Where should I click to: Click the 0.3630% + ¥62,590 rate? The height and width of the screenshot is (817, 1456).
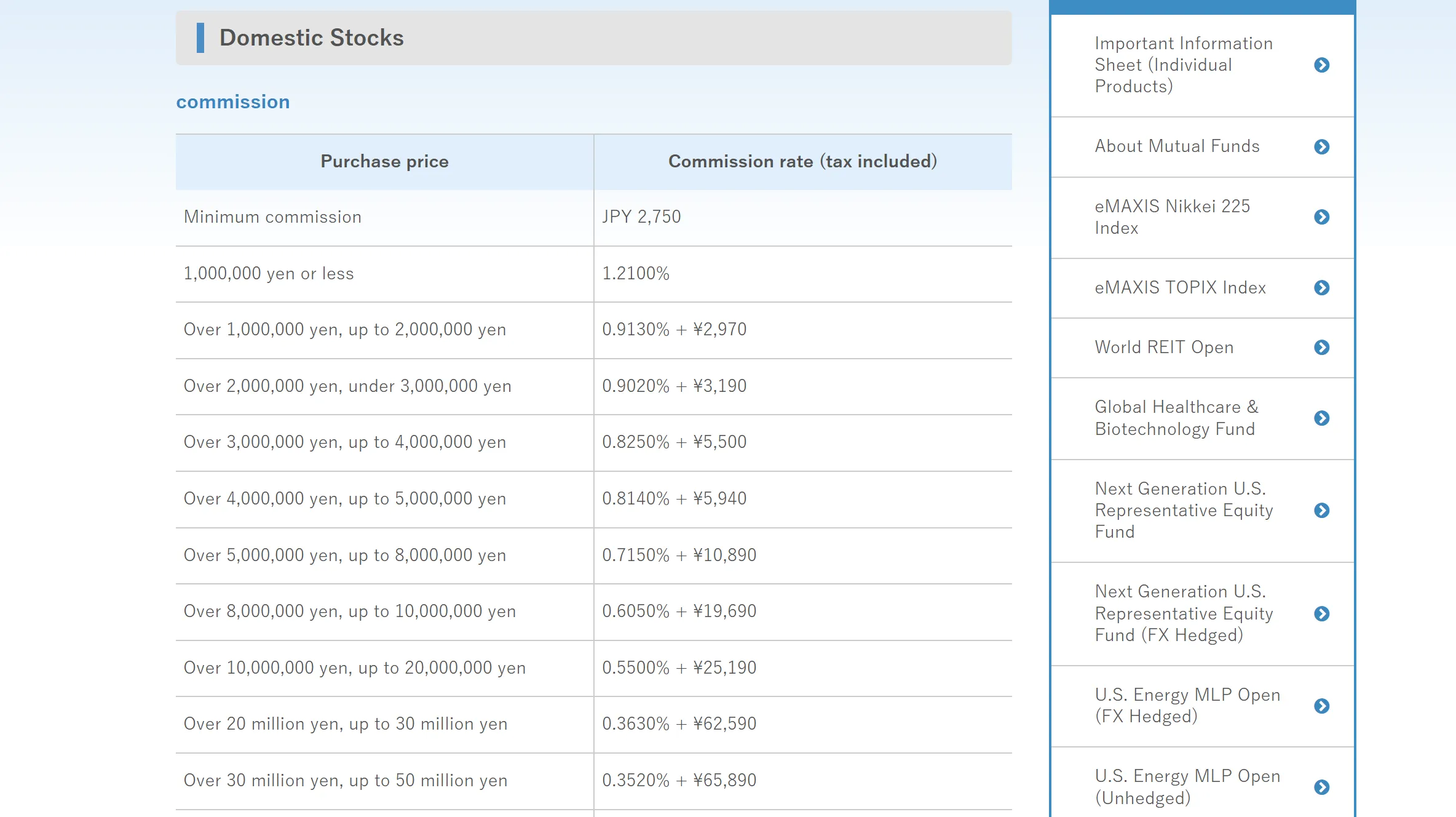679,724
